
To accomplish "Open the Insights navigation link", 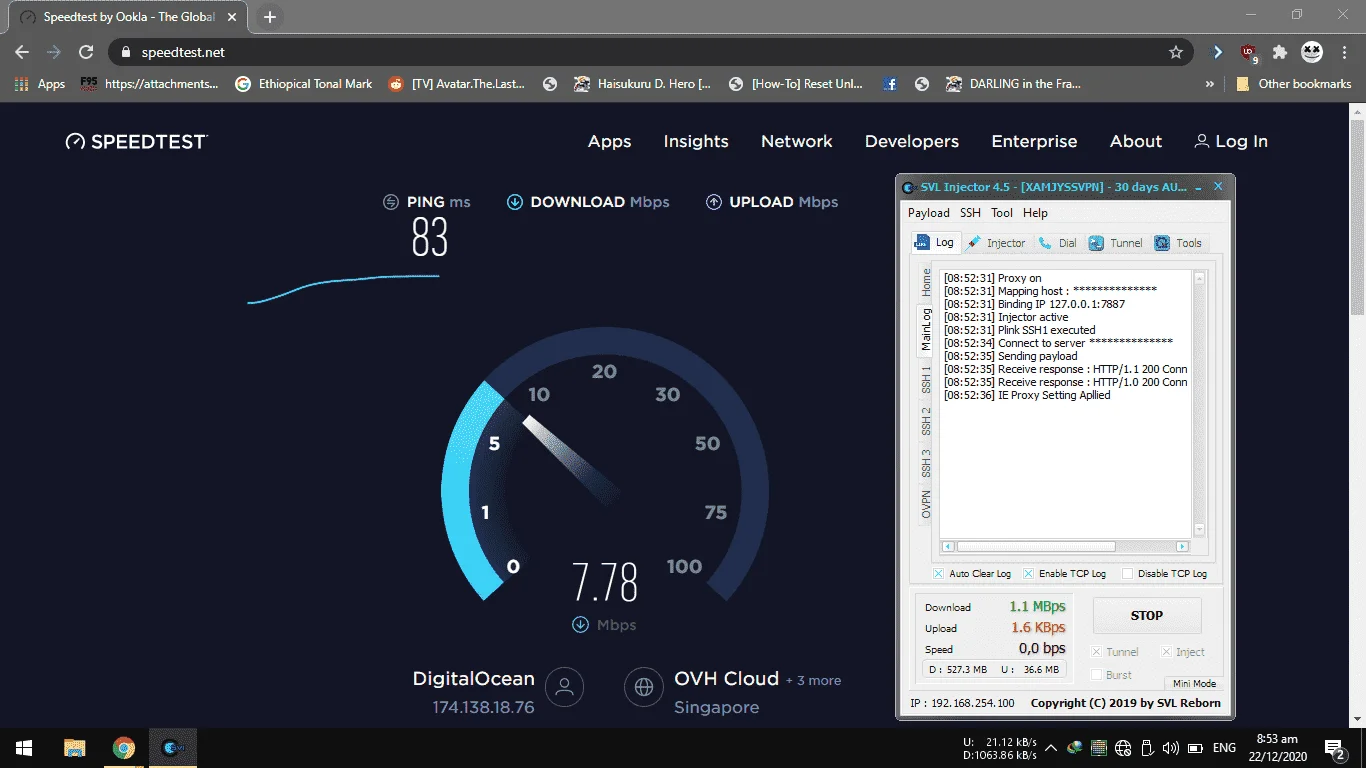I will [x=696, y=142].
